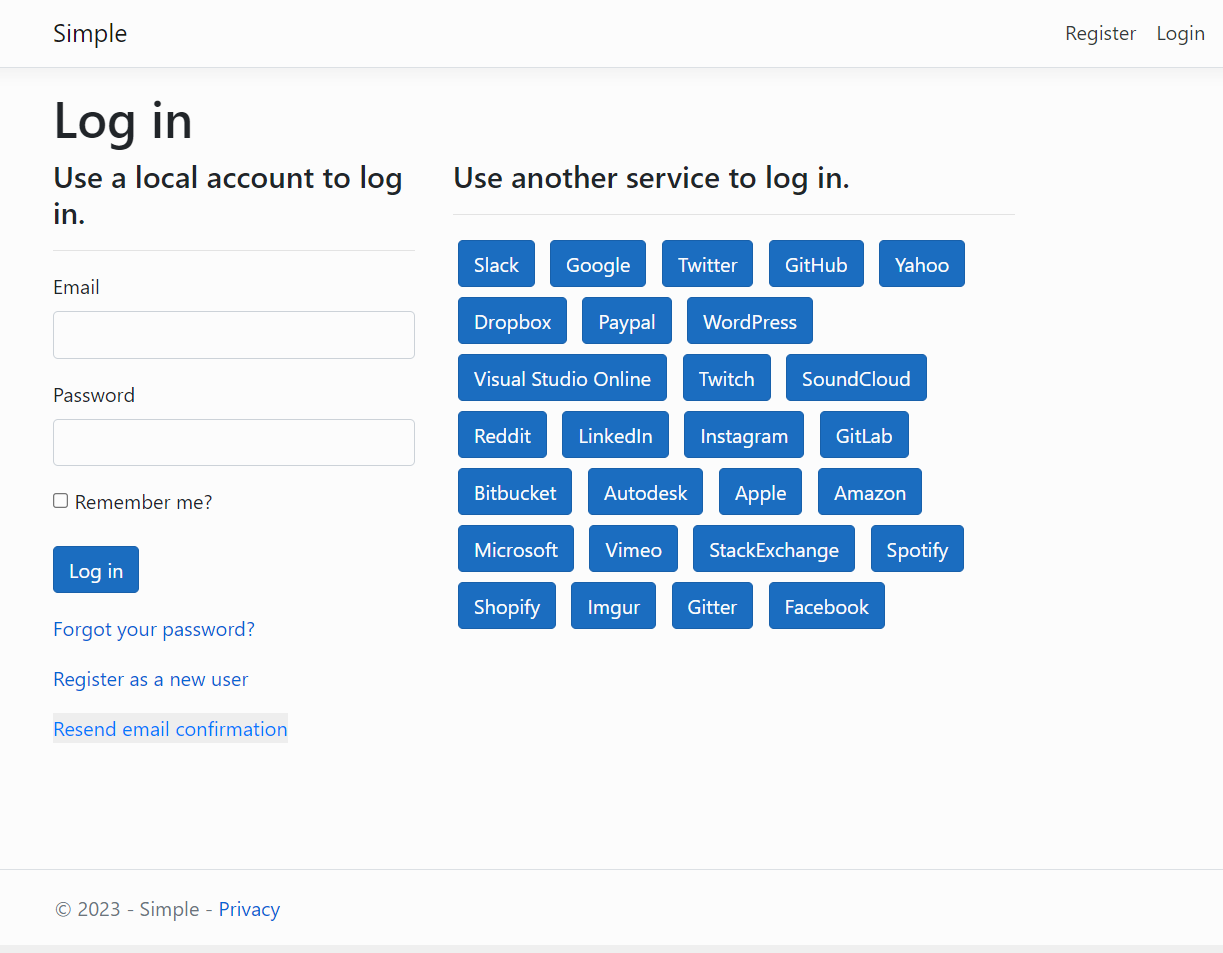Viewport: 1223px width, 953px height.
Task: Pick the Instagram service button
Action: 744,435
